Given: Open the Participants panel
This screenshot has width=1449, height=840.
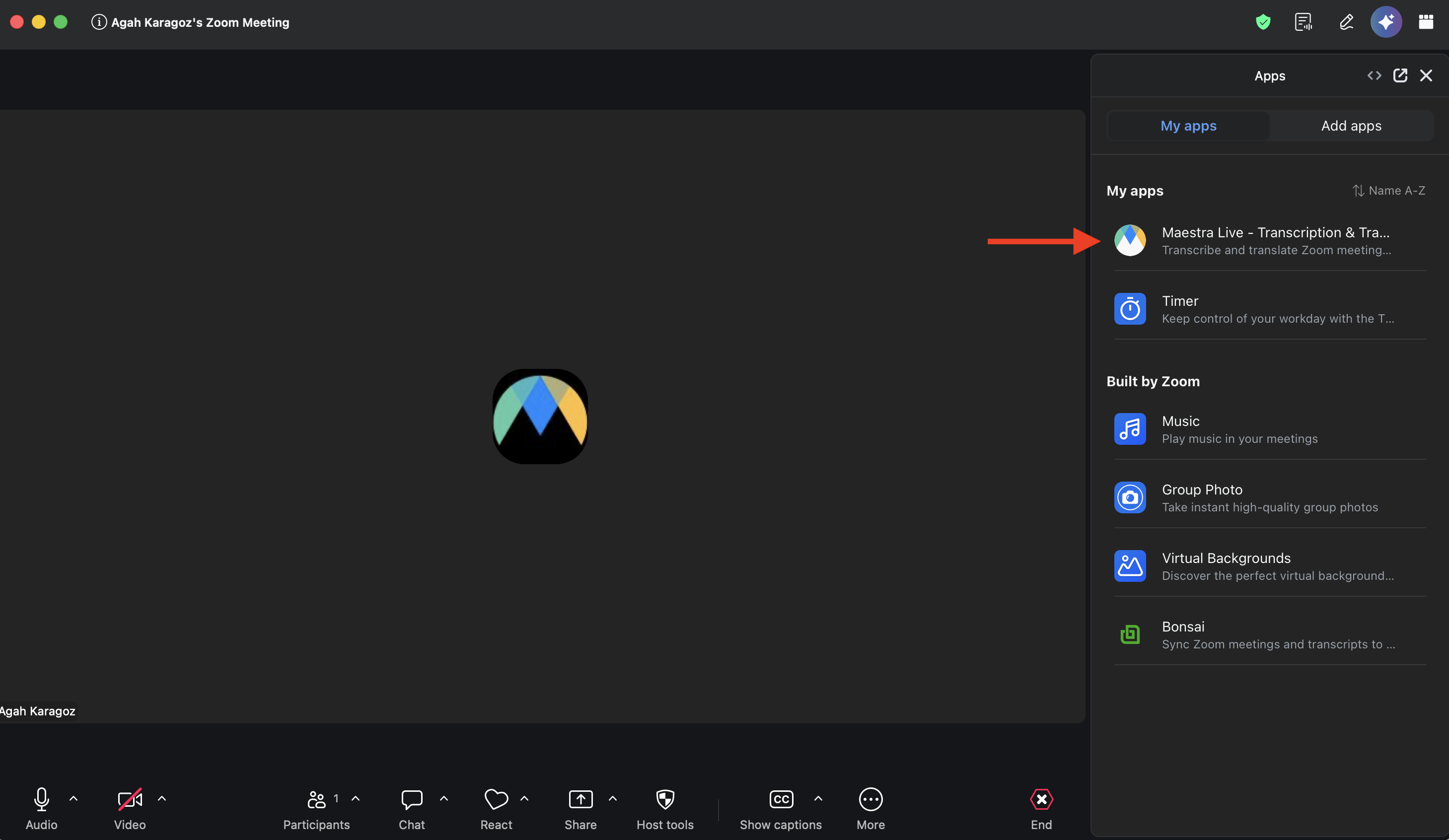Looking at the screenshot, I should coord(316,809).
